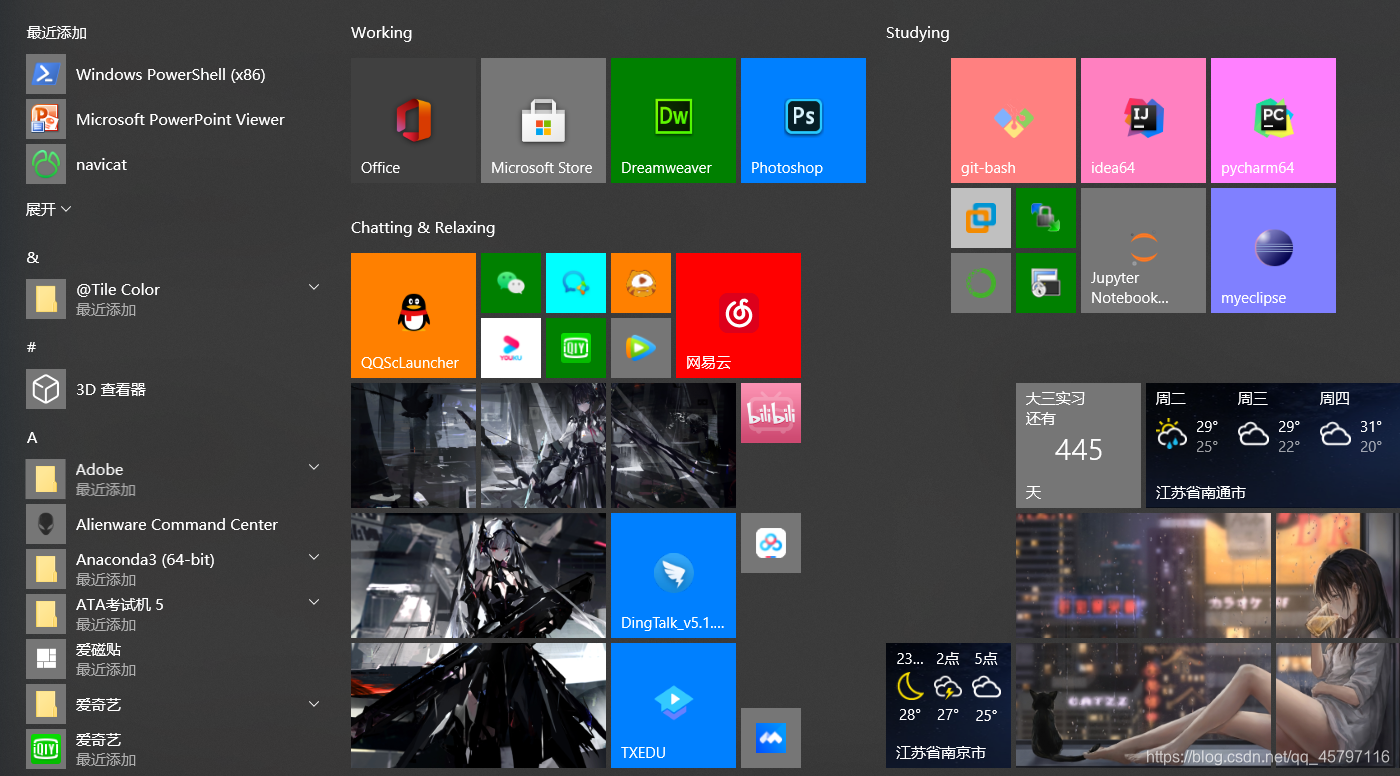The width and height of the screenshot is (1400, 776).
Task: Open the gray tile with green ring icon
Action: [x=981, y=283]
